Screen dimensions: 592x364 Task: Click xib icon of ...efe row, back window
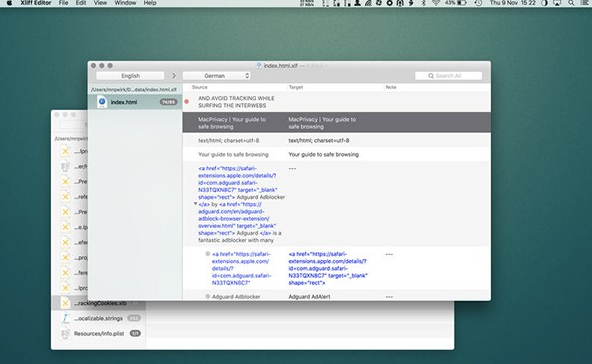[65, 242]
